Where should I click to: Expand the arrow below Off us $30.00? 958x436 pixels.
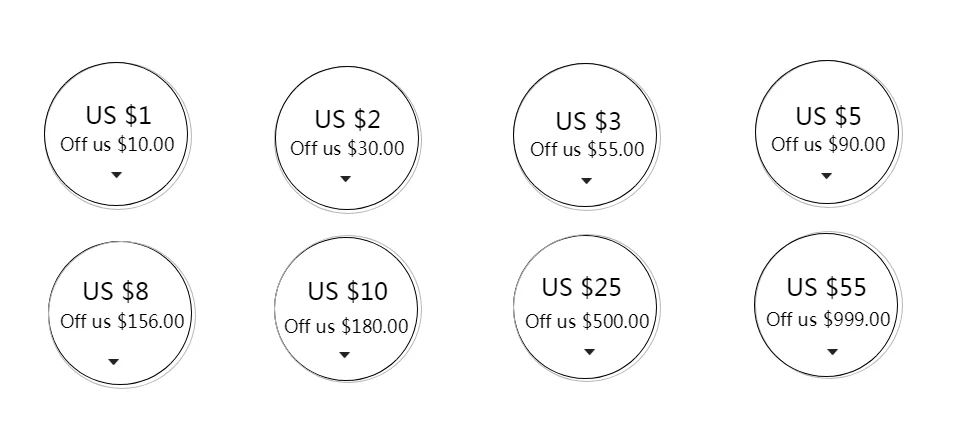(345, 179)
